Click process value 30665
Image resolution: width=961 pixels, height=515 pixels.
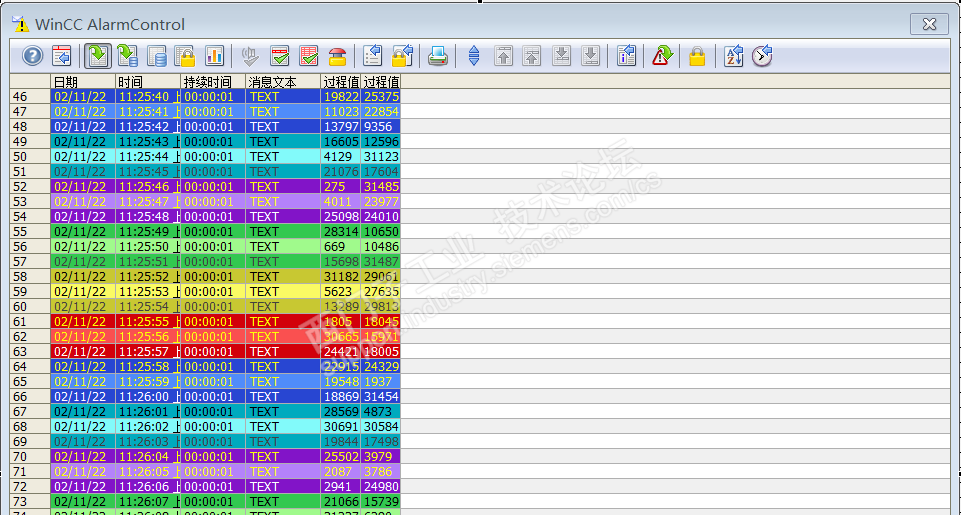pos(341,337)
